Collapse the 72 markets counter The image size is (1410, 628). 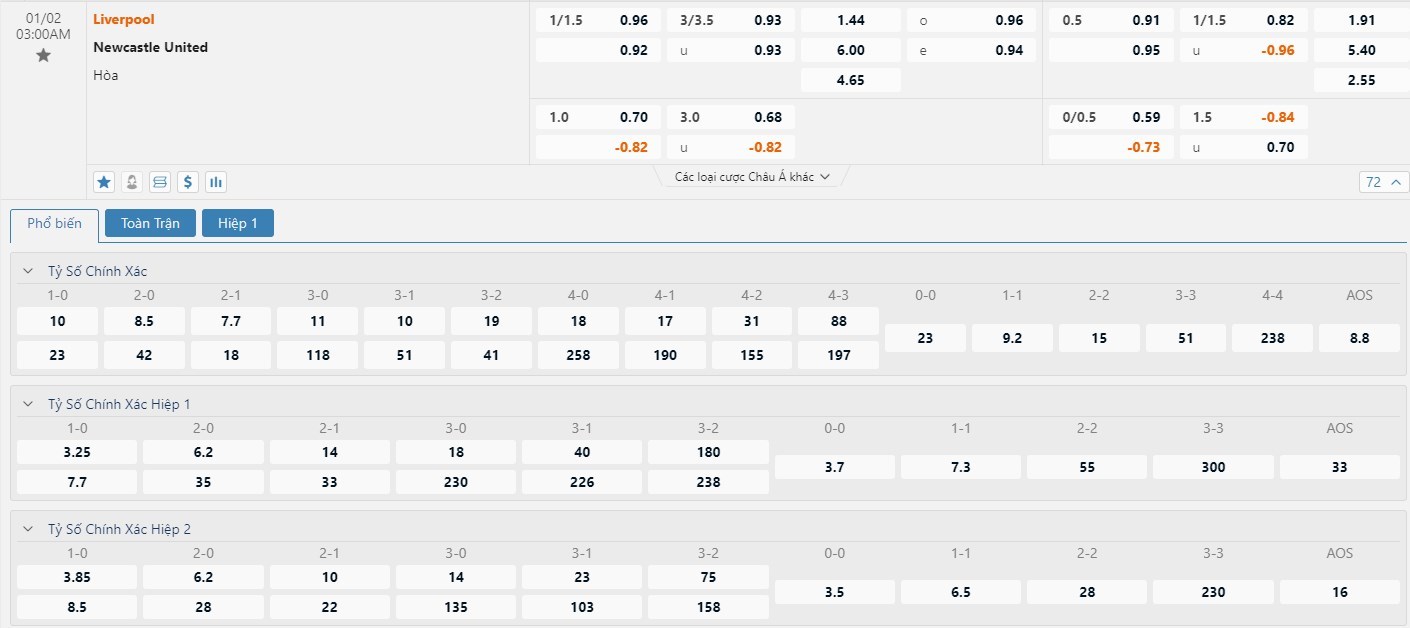tap(1383, 182)
